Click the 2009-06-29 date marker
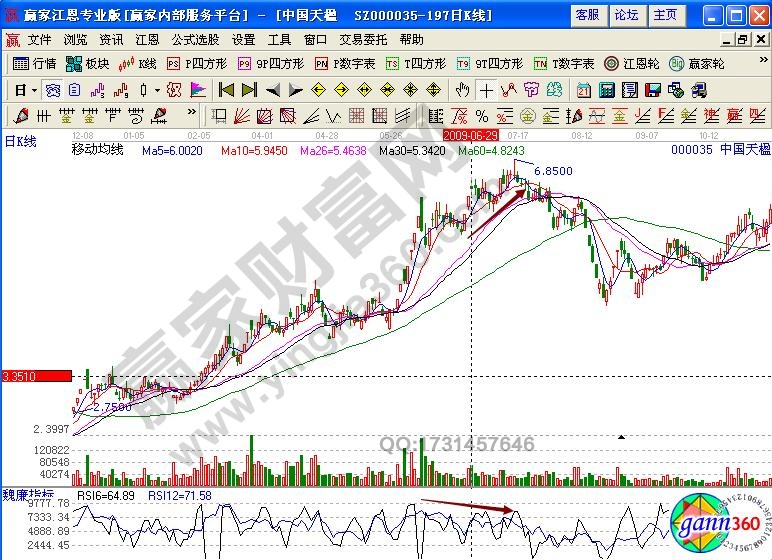The width and height of the screenshot is (772, 560). (470, 133)
